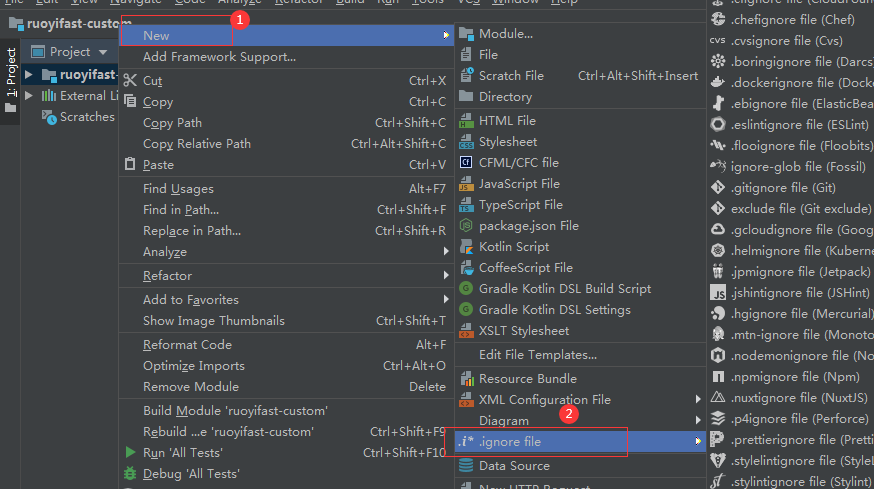Screen dimensions: 874x489
Task: Select exclude file (Git exclude)
Action: (x=791, y=209)
